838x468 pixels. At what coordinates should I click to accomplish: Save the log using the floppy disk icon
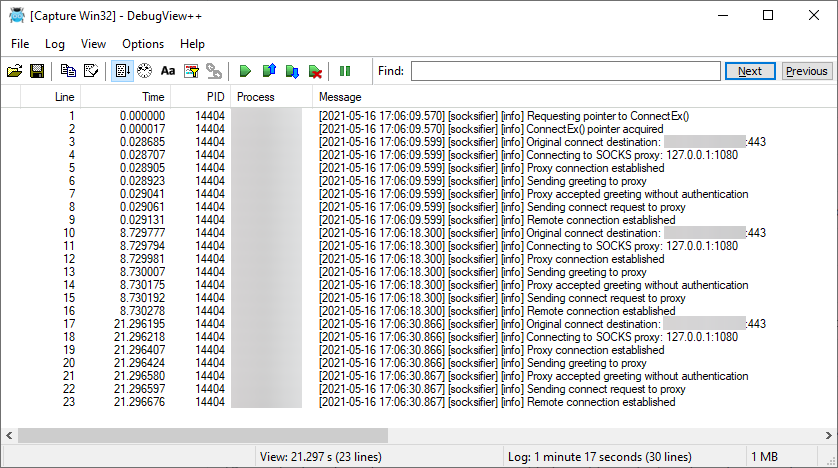pos(37,71)
